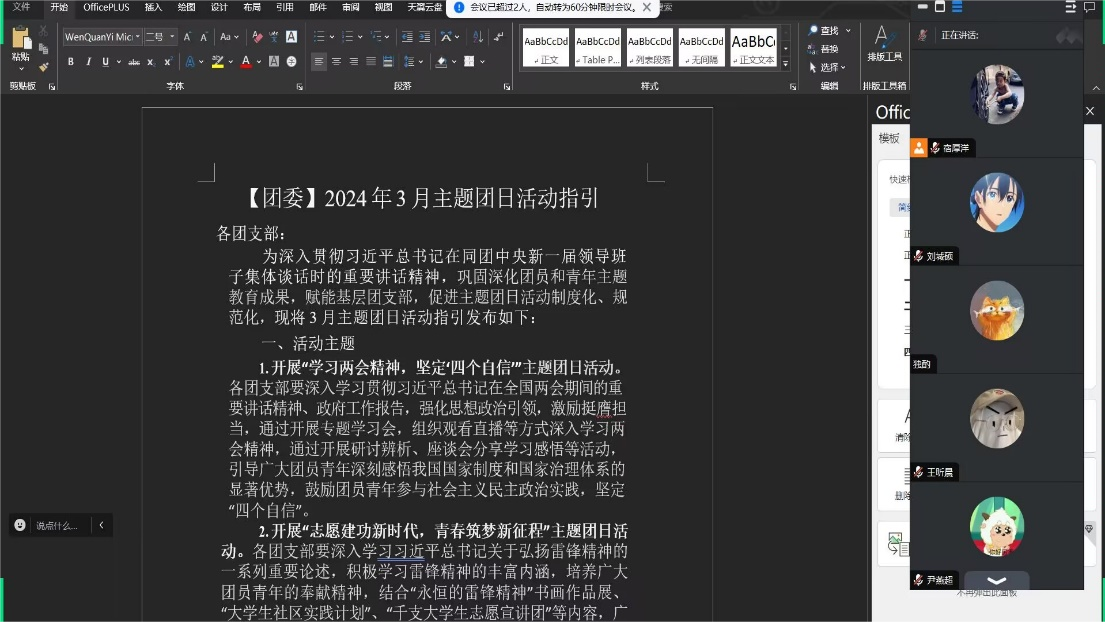The width and height of the screenshot is (1106, 622).
Task: Apply the 无间隔 style
Action: pyautogui.click(x=702, y=48)
